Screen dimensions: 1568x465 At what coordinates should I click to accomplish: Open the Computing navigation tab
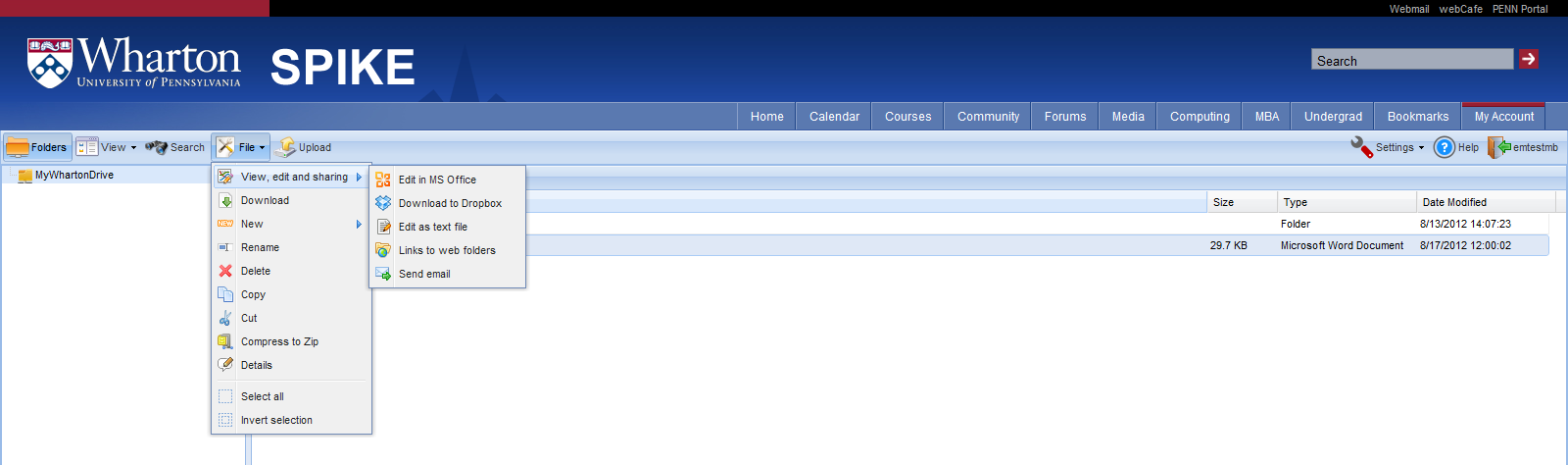point(1200,116)
